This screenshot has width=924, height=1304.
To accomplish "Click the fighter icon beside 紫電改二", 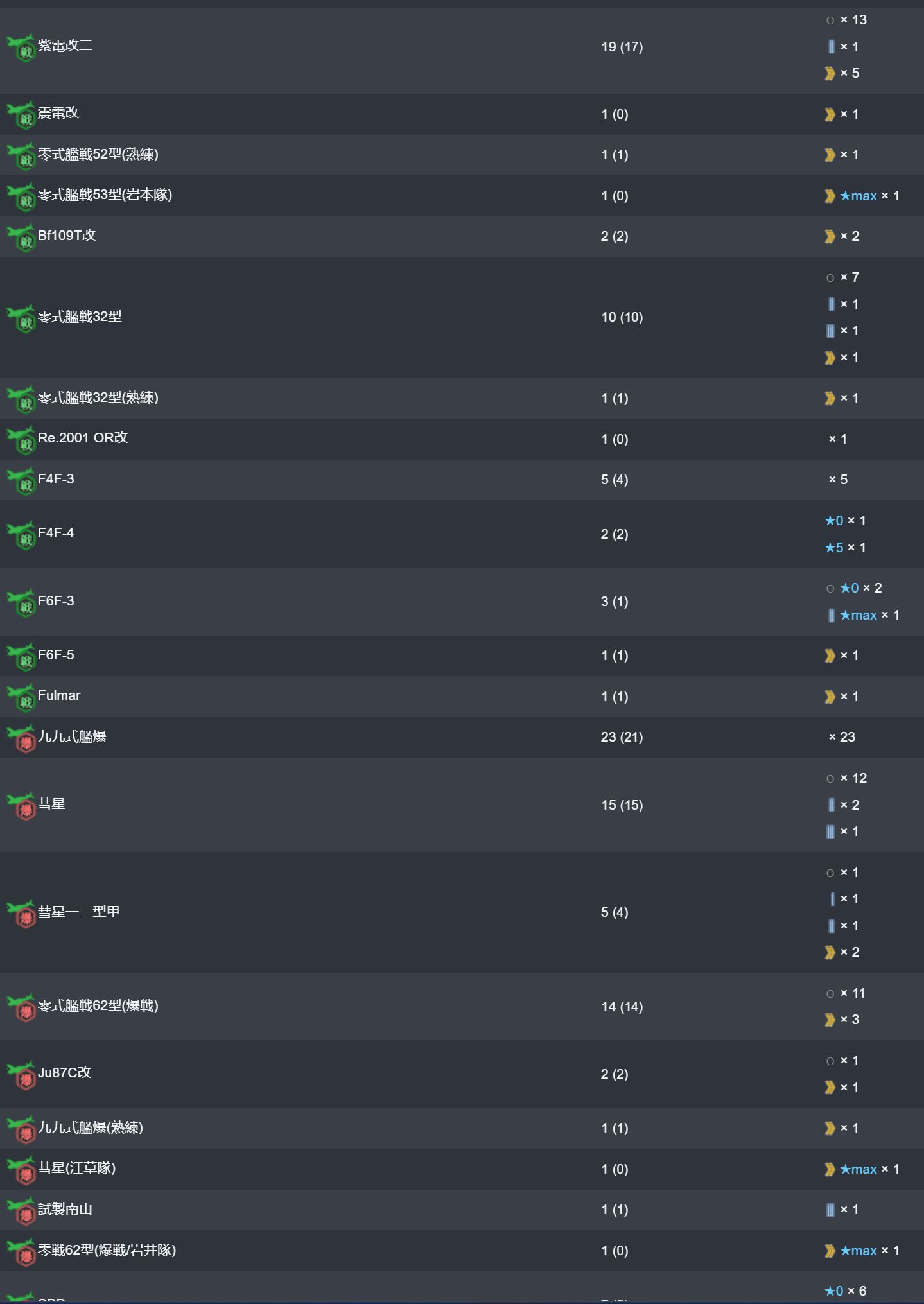I will click(21, 48).
